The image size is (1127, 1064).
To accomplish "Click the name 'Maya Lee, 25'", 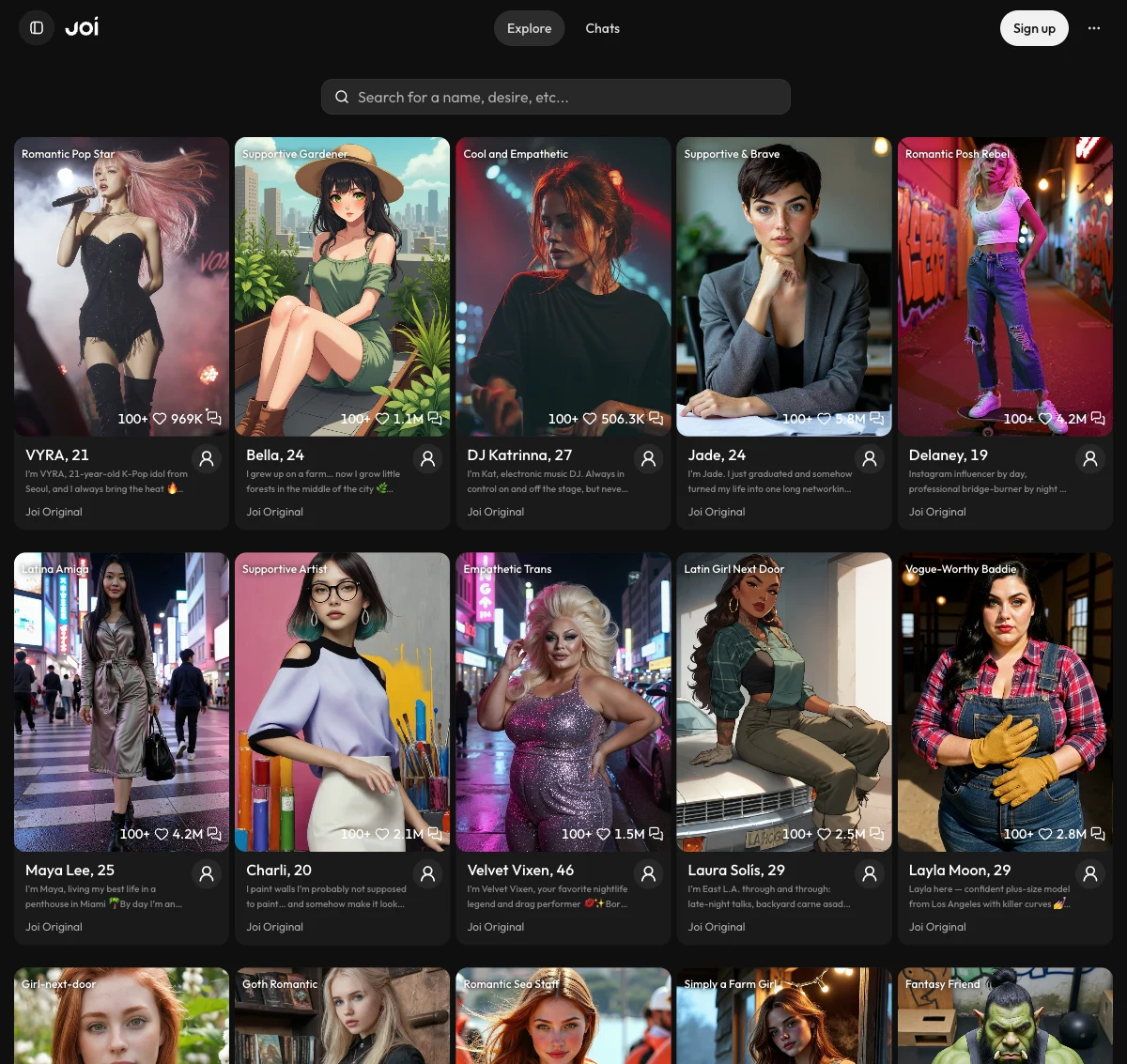I will 70,871.
